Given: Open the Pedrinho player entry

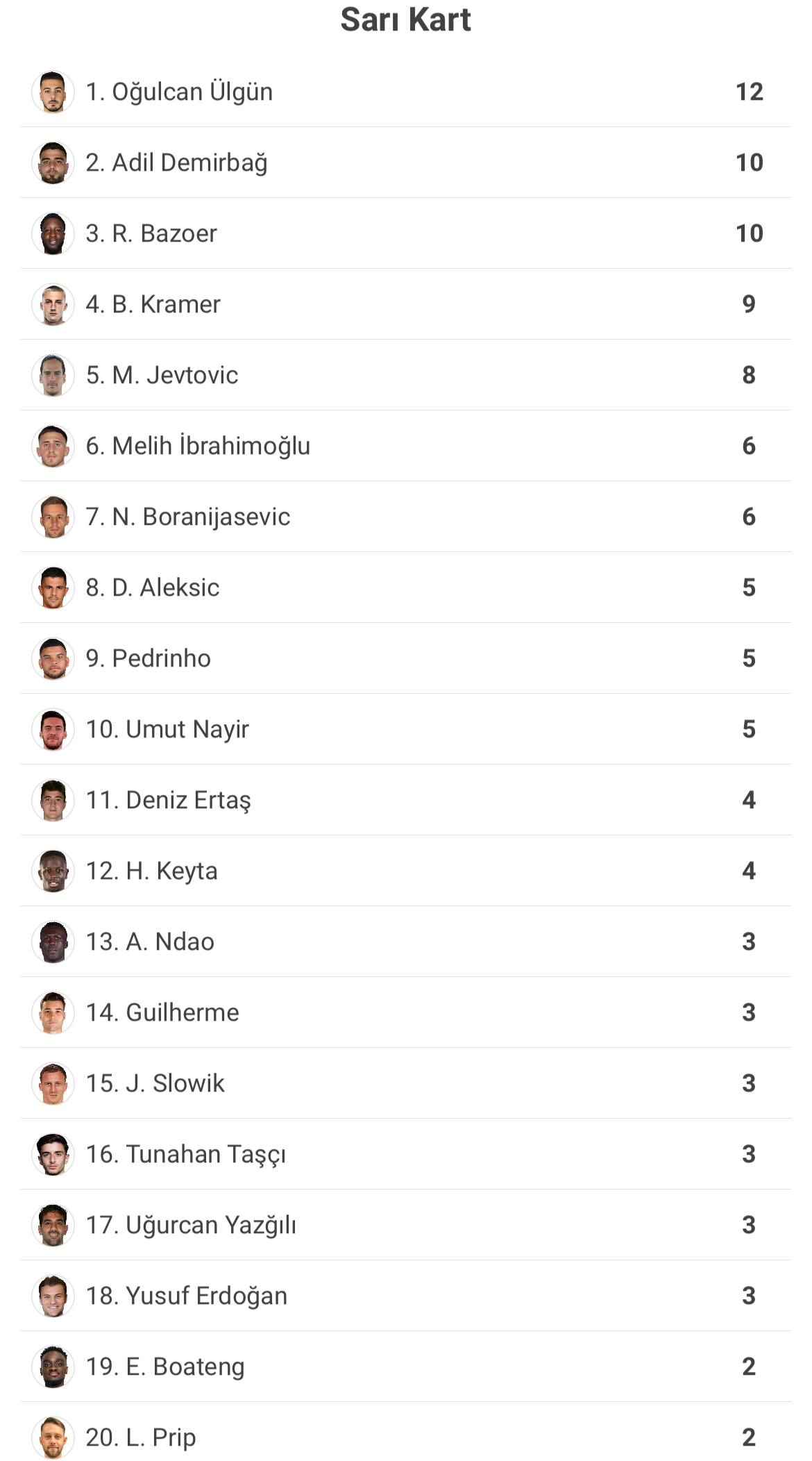Looking at the screenshot, I should pos(406,658).
